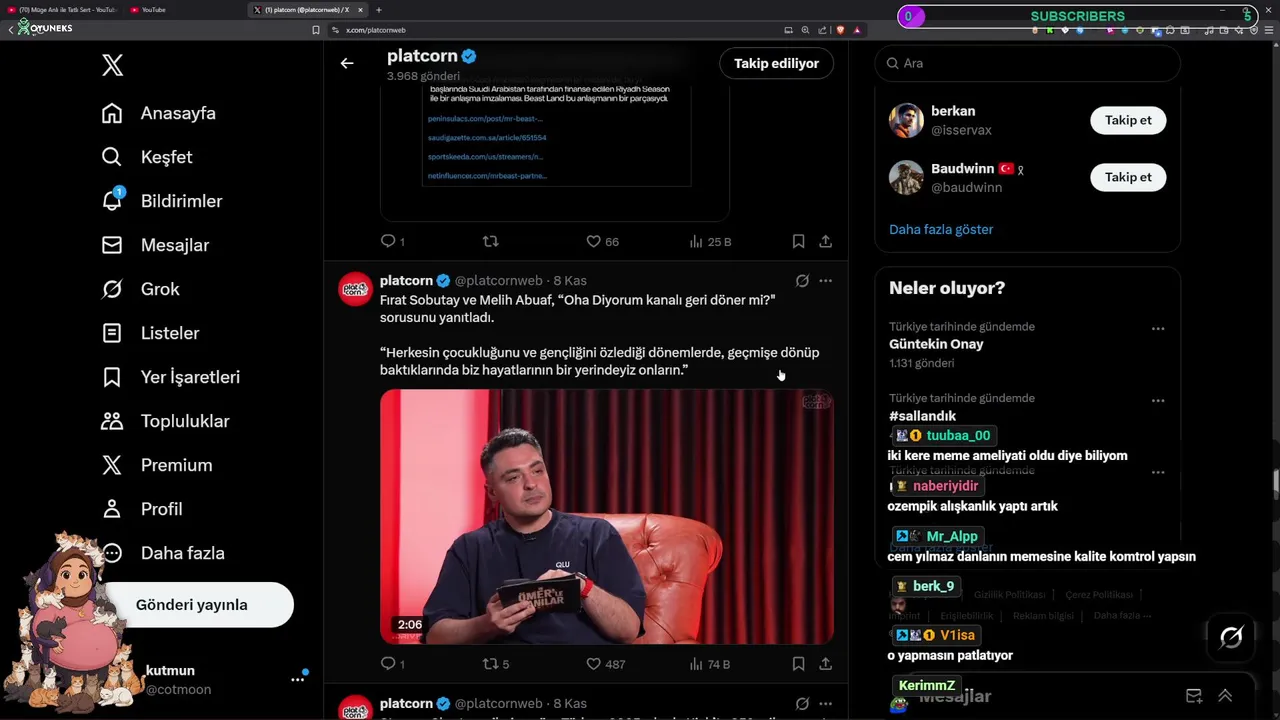
Task: Expand Daha fazla menu
Action: 163,553
